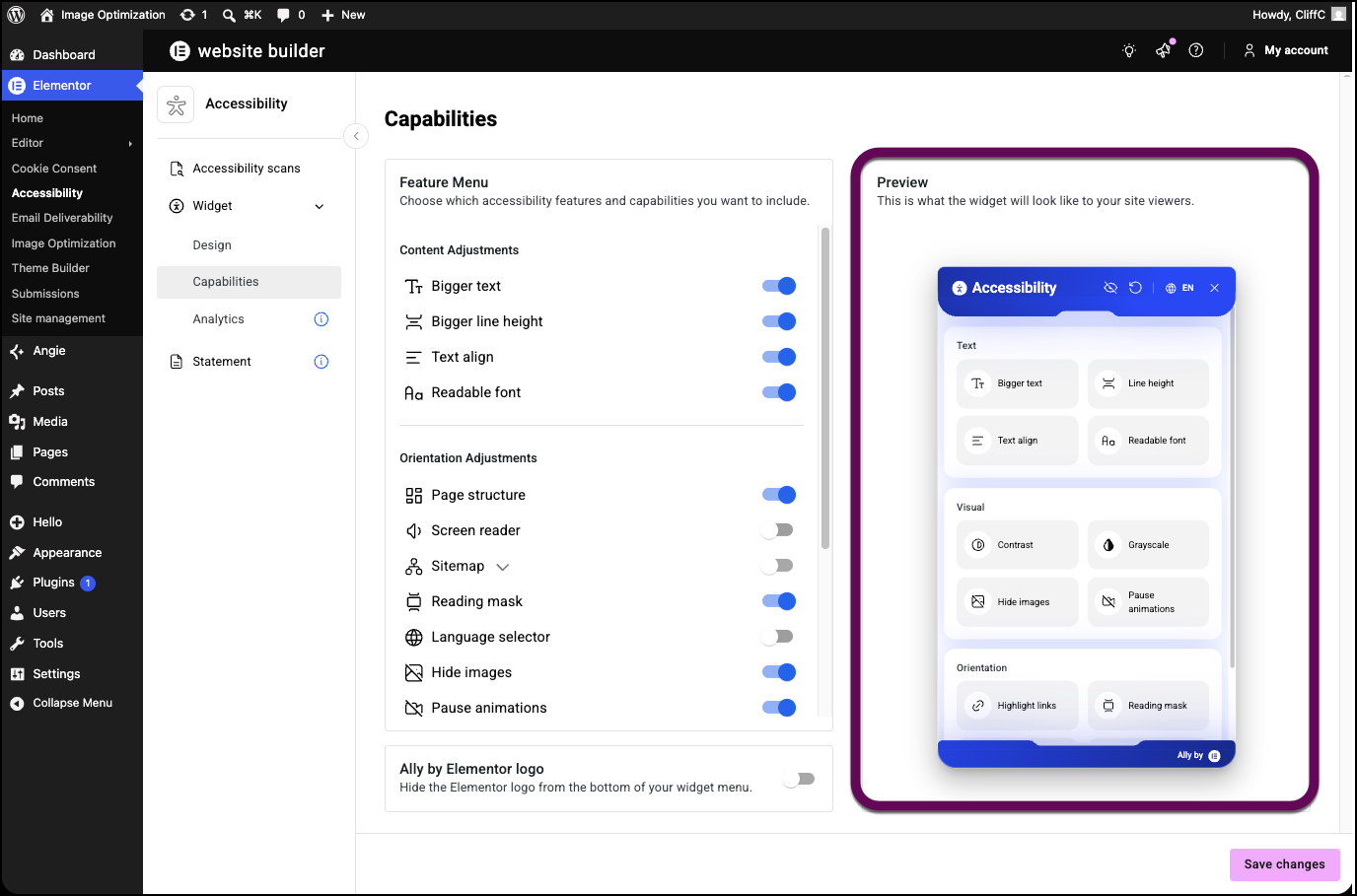Image resolution: width=1357 pixels, height=896 pixels.
Task: Click the Reading mask card in preview
Action: click(1148, 706)
